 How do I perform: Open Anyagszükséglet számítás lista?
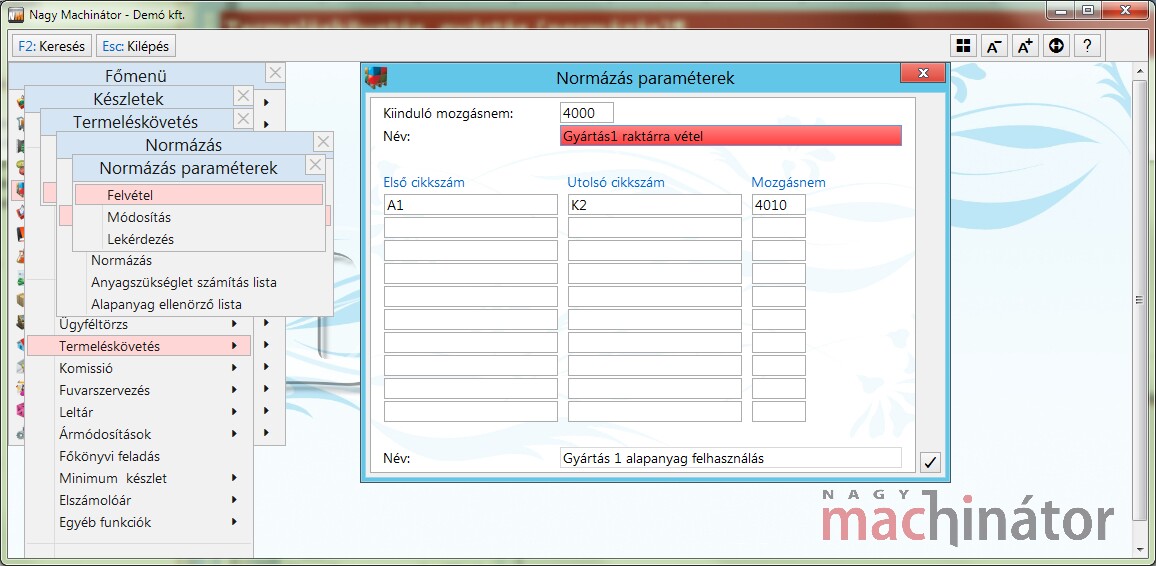point(184,282)
